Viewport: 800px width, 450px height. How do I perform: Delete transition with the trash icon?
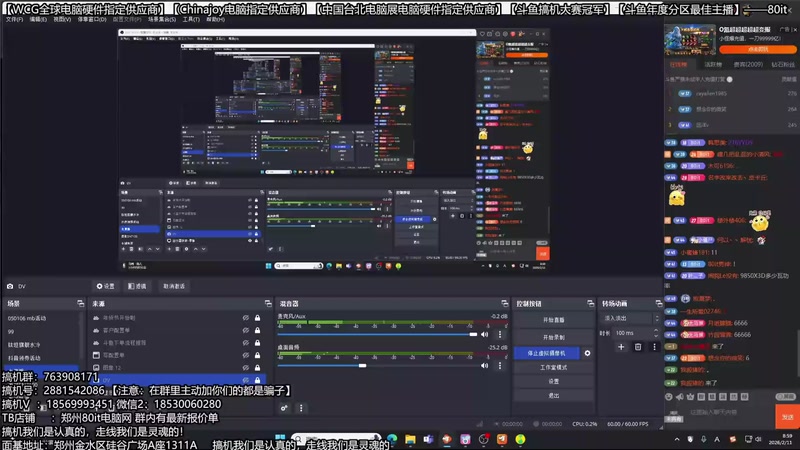click(638, 347)
